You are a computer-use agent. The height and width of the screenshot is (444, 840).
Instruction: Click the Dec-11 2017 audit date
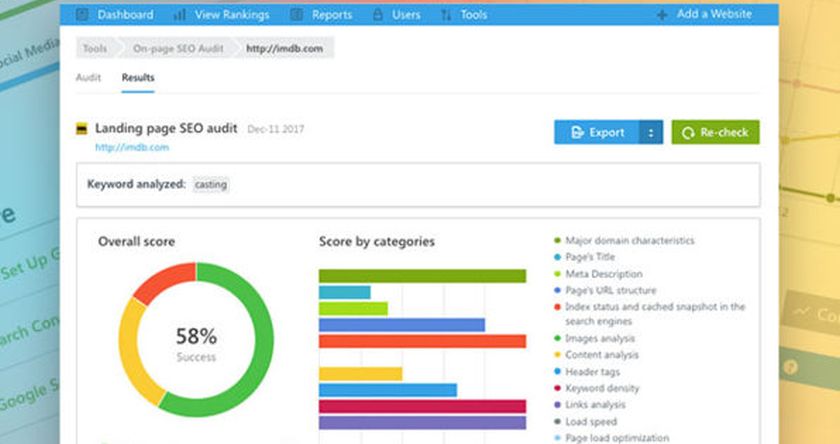coord(275,129)
